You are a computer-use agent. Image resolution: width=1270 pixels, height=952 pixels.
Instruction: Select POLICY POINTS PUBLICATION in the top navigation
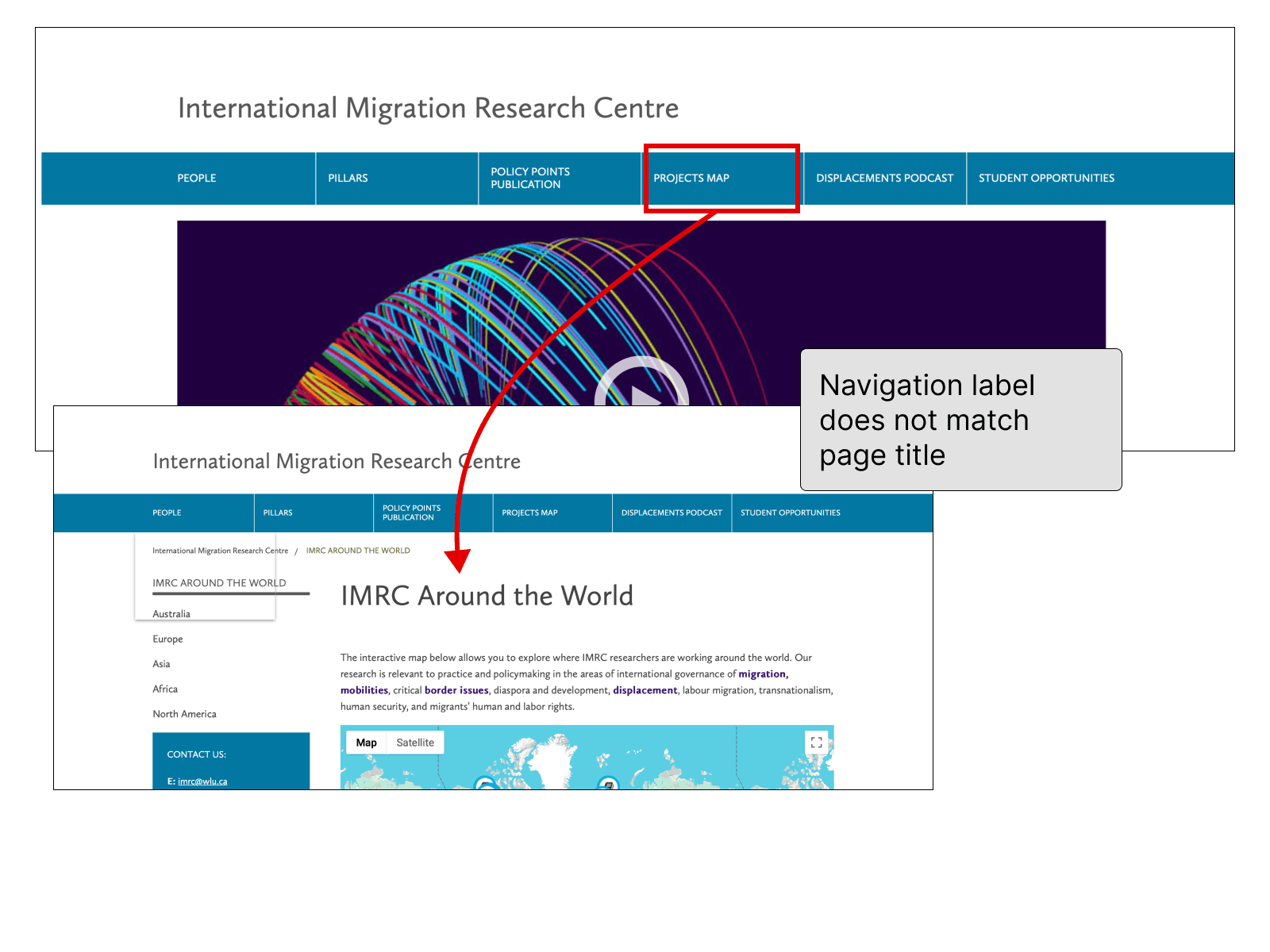tap(530, 178)
